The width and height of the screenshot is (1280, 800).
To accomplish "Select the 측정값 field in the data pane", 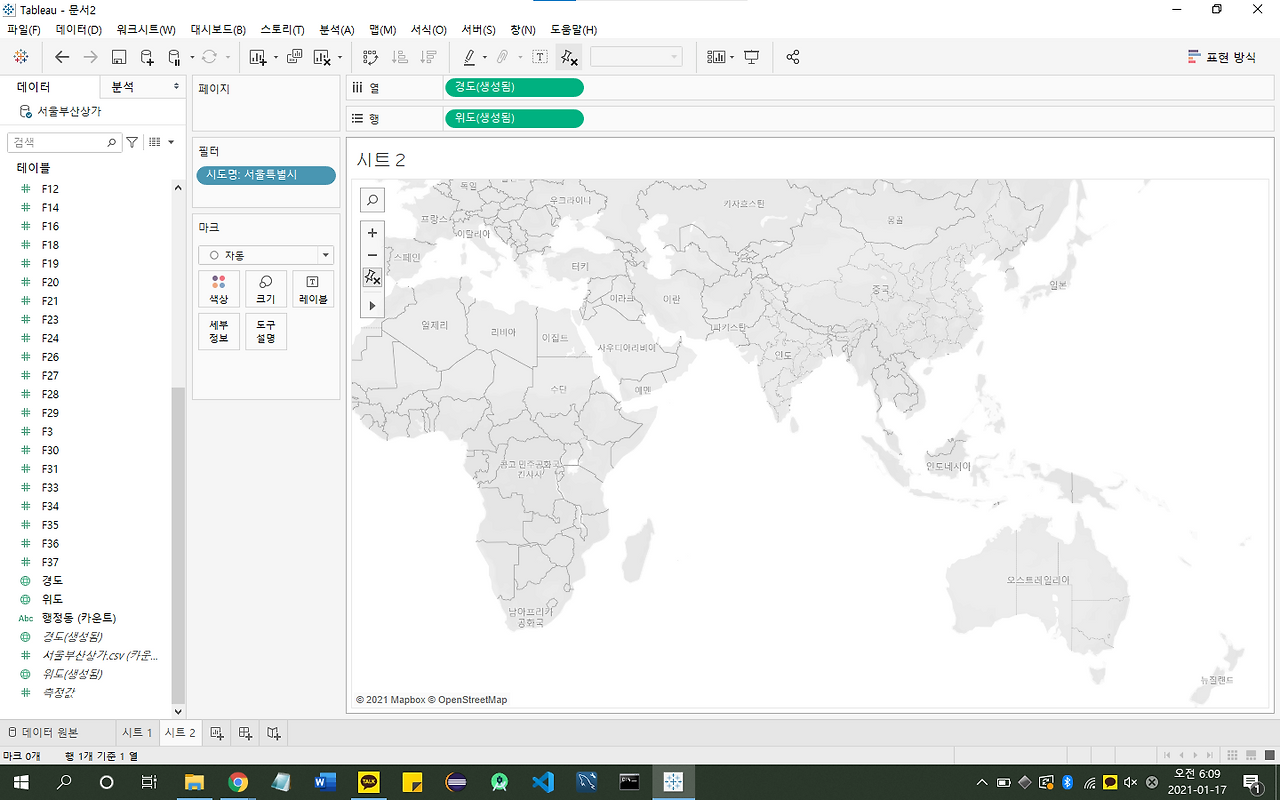I will click(x=58, y=692).
